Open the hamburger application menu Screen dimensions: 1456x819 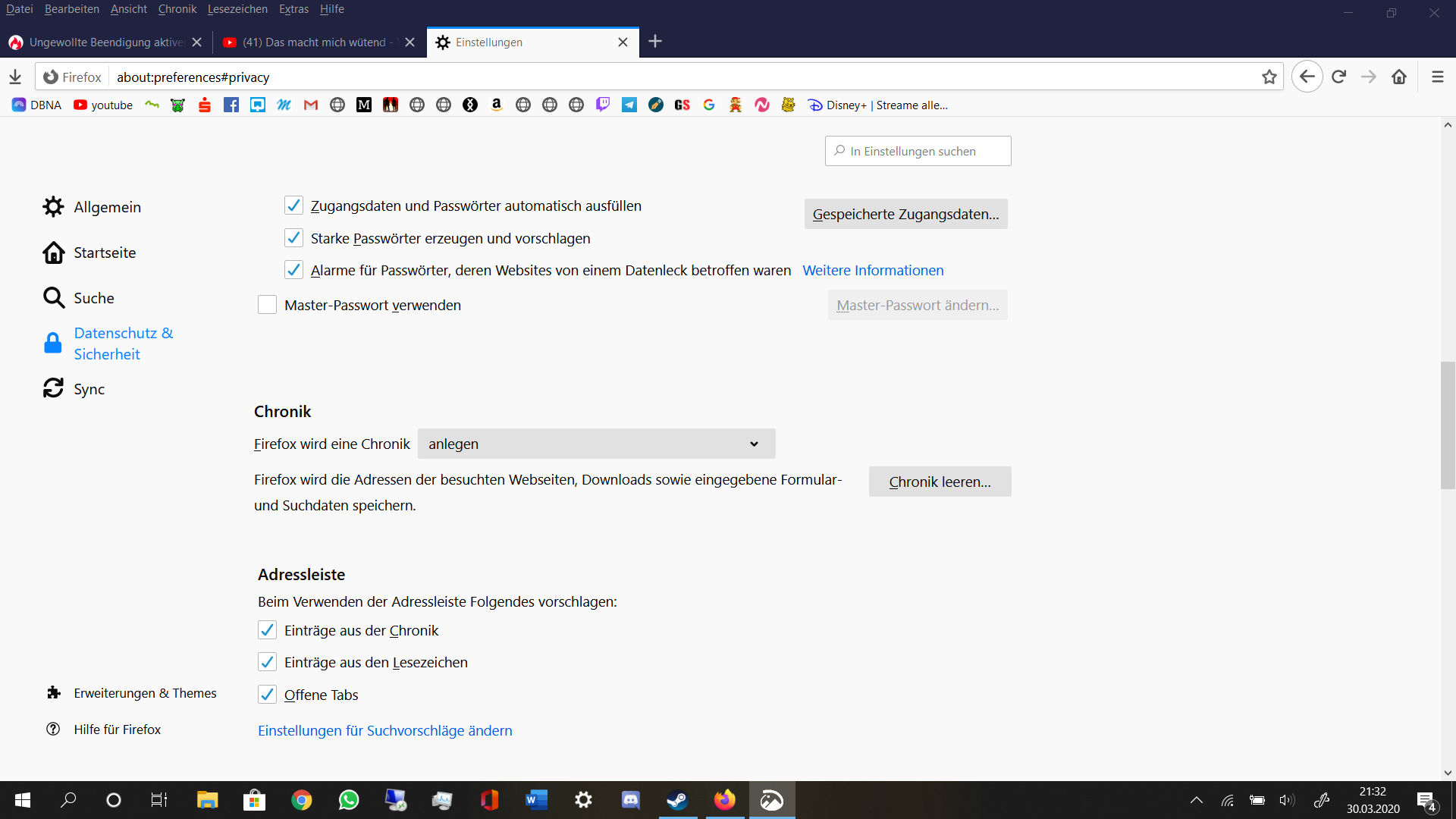(1437, 77)
